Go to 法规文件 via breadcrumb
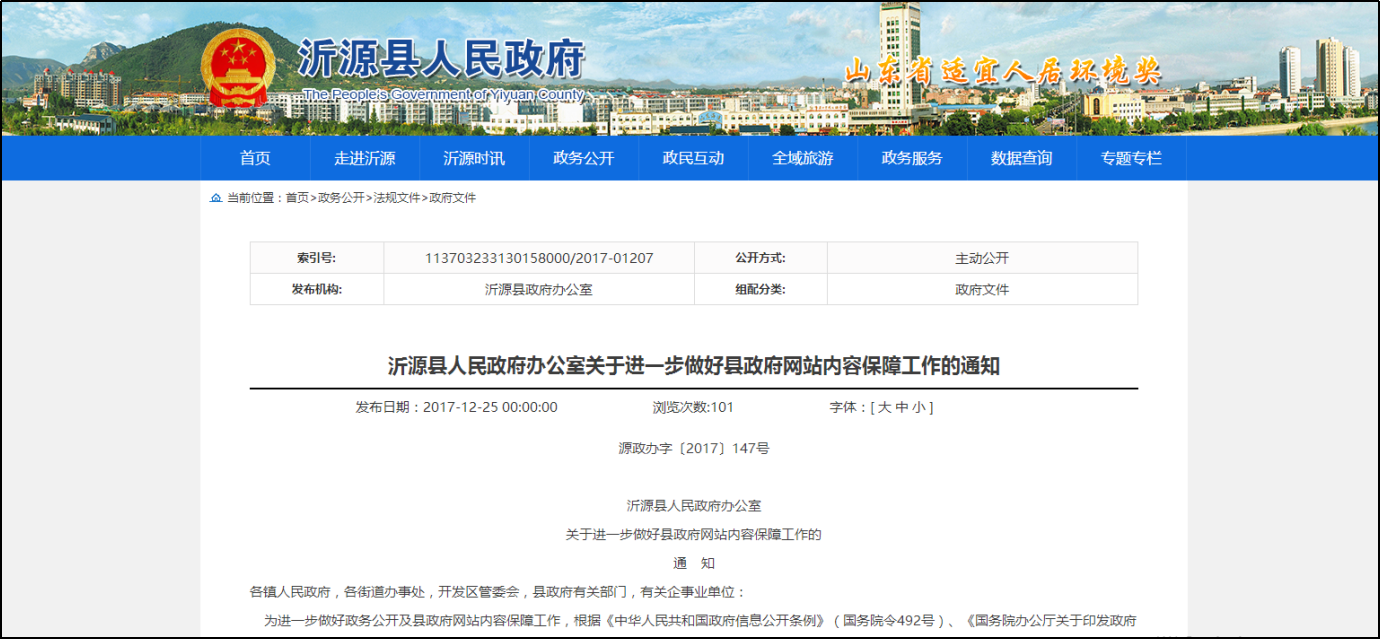 coord(397,198)
